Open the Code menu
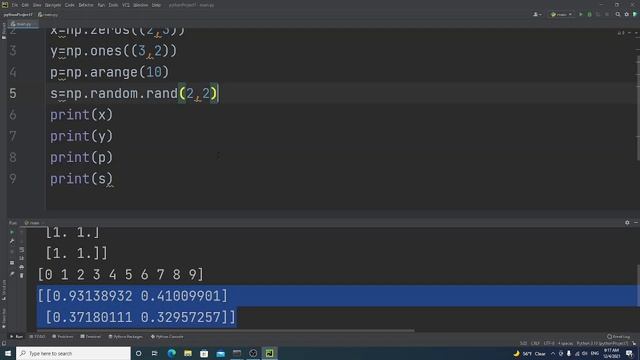 coord(70,5)
